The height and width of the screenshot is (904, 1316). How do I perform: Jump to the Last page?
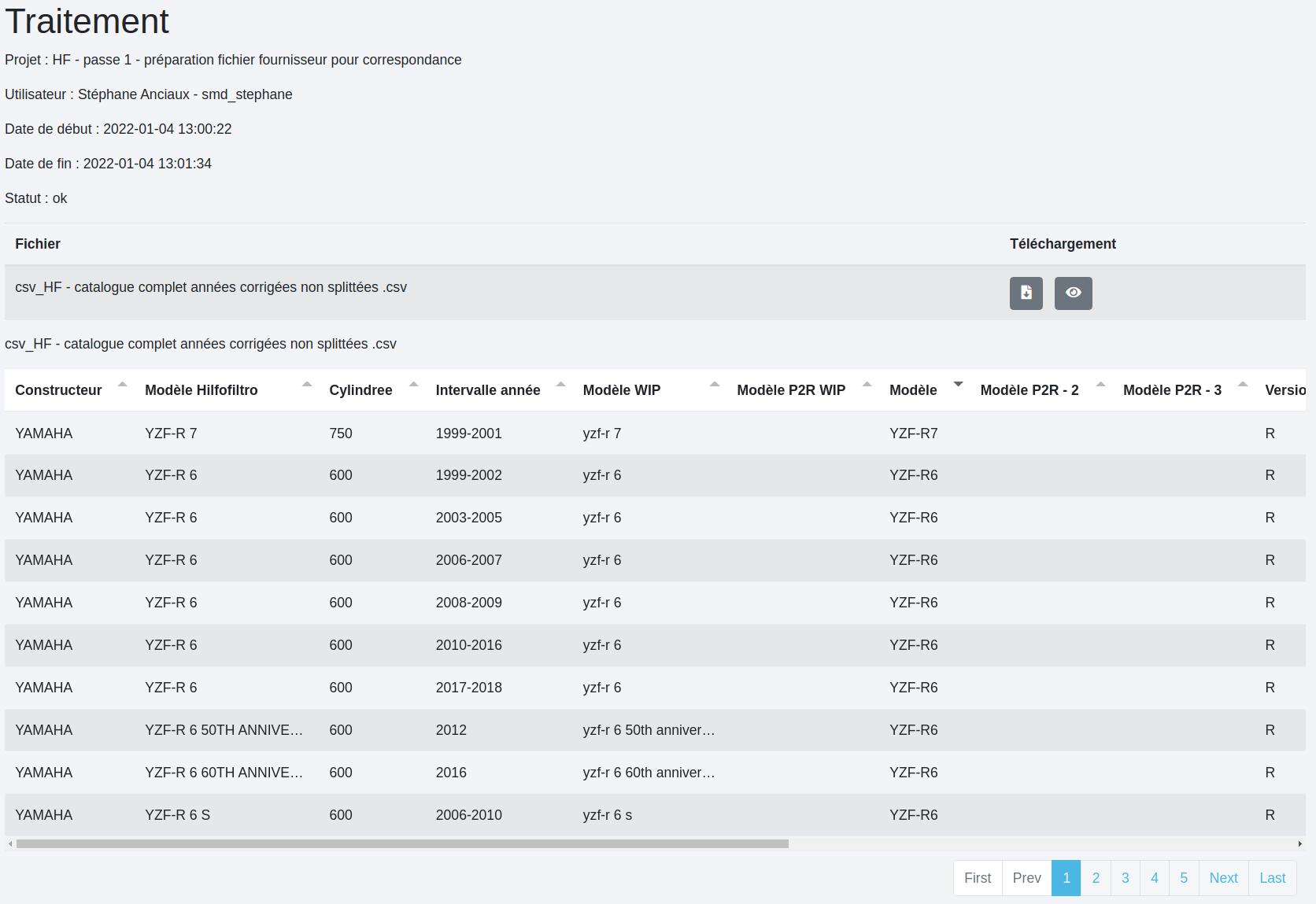(x=1272, y=878)
